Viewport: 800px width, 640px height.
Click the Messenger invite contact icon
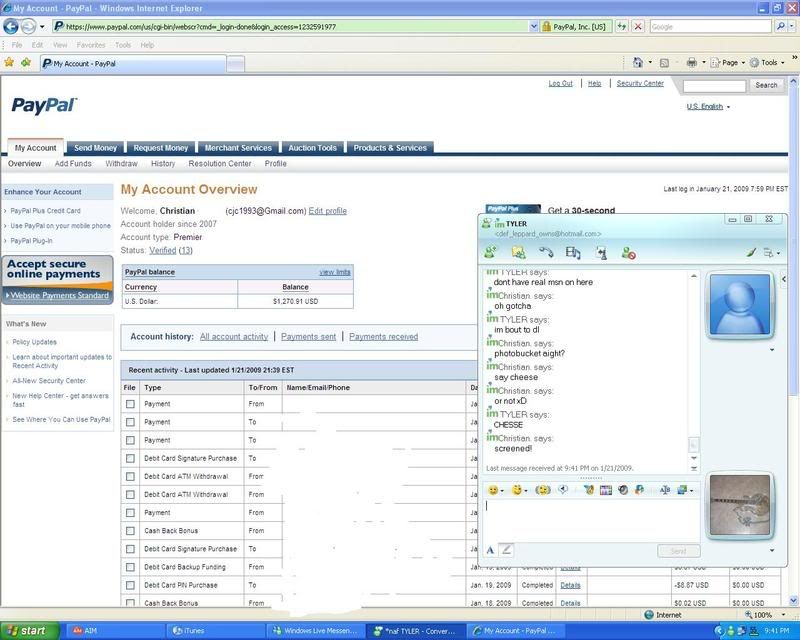pos(490,253)
